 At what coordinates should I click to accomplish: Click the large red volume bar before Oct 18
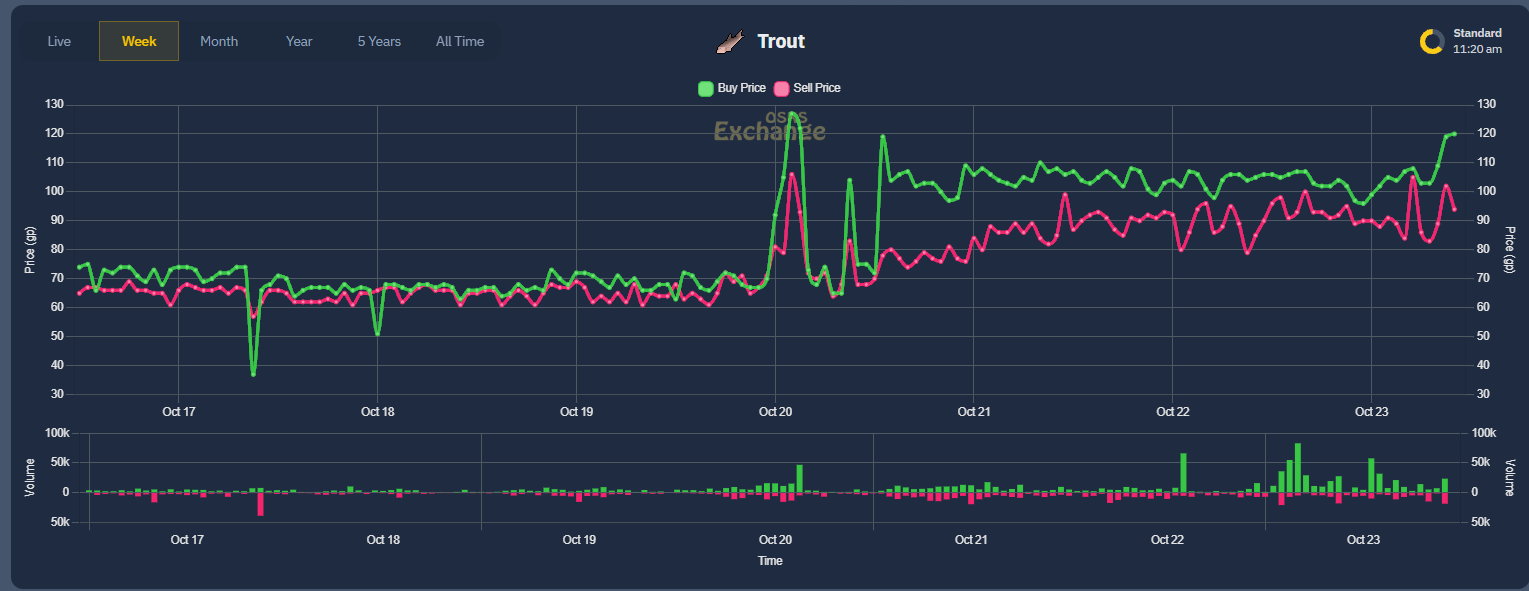click(x=261, y=505)
